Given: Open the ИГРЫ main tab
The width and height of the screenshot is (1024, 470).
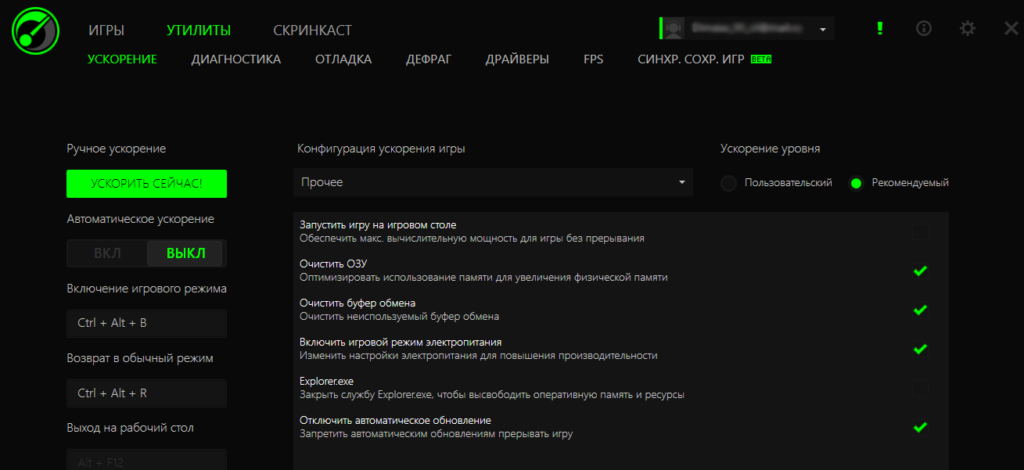Looking at the screenshot, I should 106,30.
